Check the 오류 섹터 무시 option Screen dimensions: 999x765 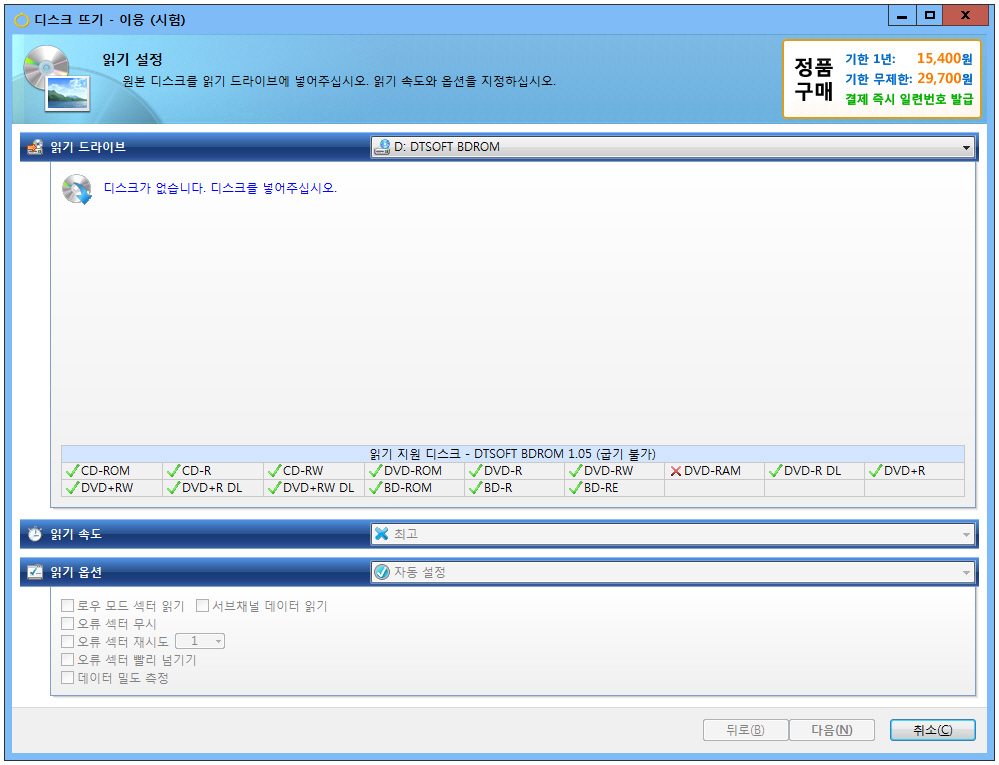click(68, 624)
